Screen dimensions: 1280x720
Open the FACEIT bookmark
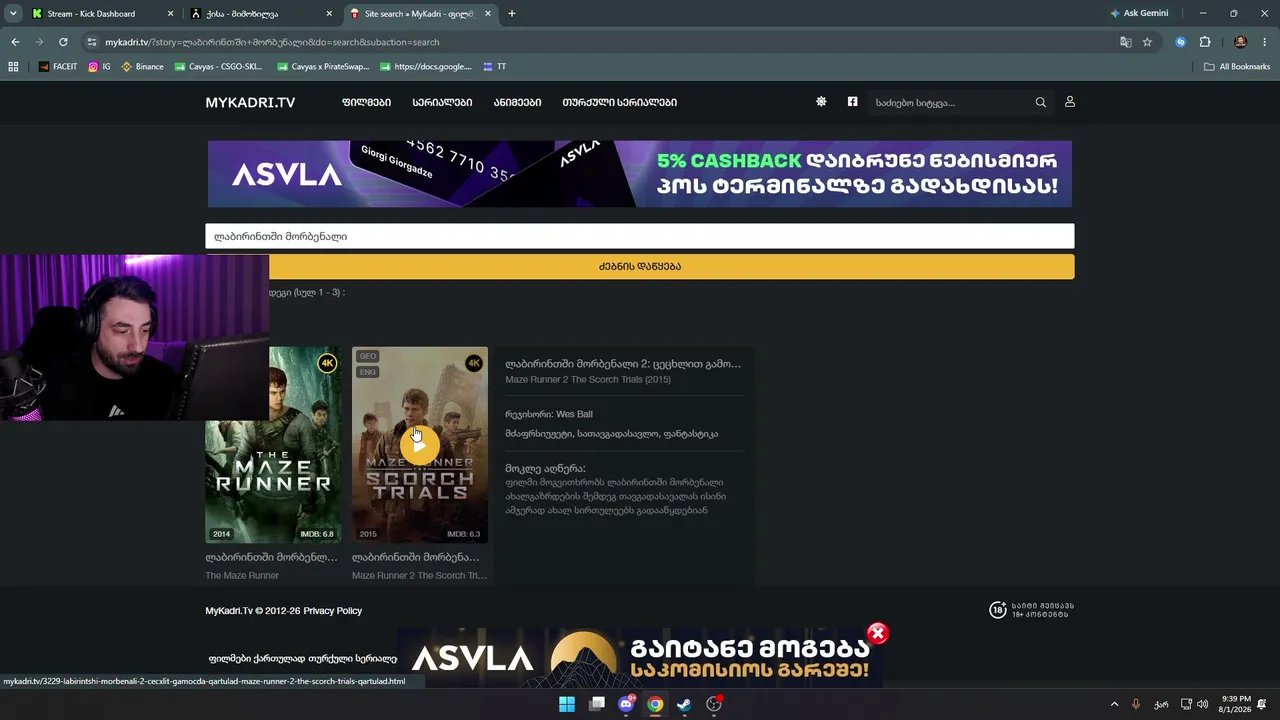[x=58, y=67]
